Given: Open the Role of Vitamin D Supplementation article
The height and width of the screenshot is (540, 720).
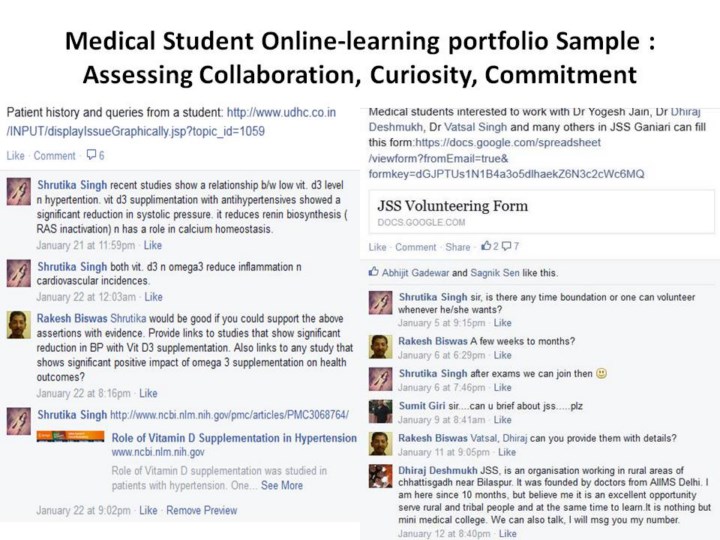Looking at the screenshot, I should click(x=233, y=438).
